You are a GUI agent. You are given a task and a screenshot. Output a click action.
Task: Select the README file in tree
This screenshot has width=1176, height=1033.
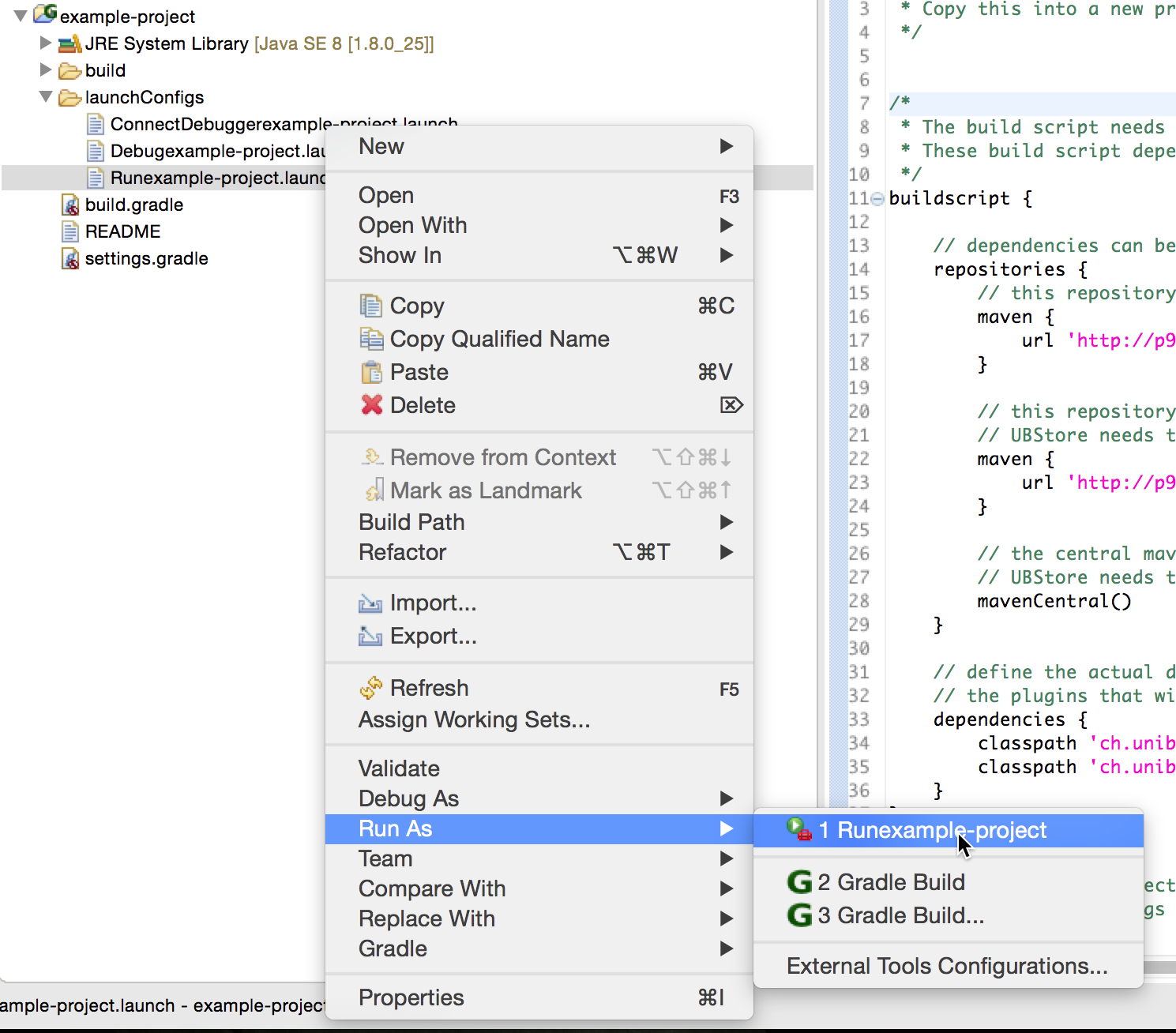[123, 231]
